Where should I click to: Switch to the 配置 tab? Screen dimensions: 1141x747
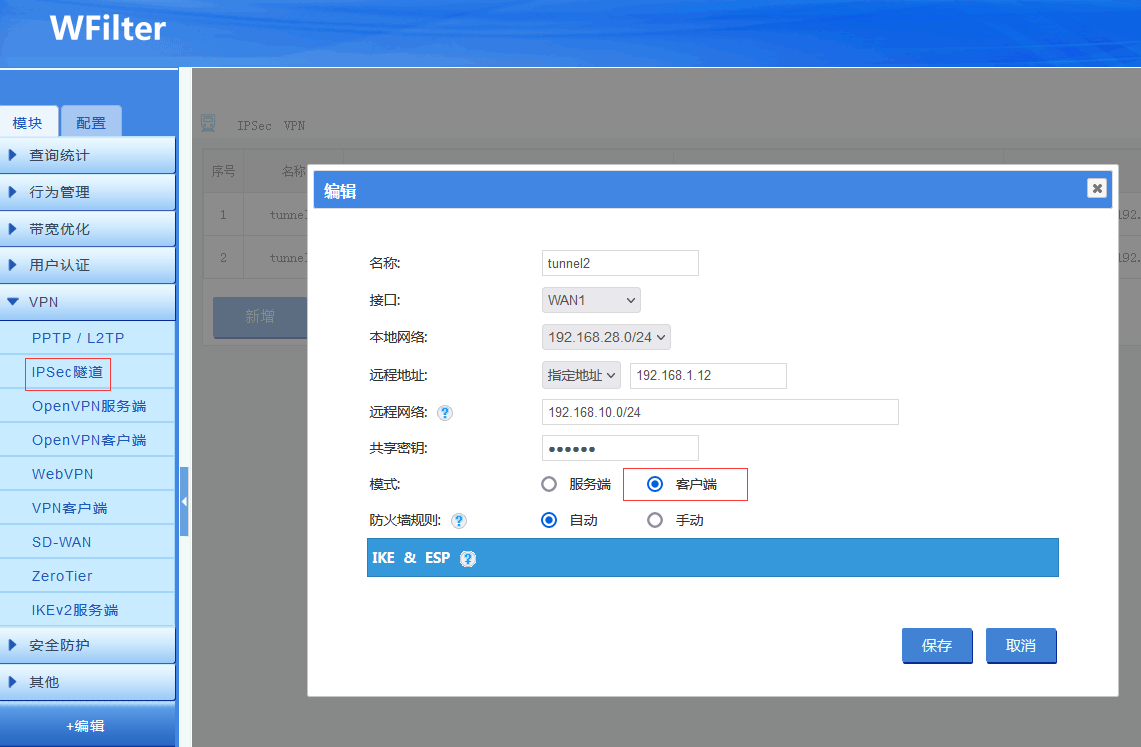pos(91,122)
